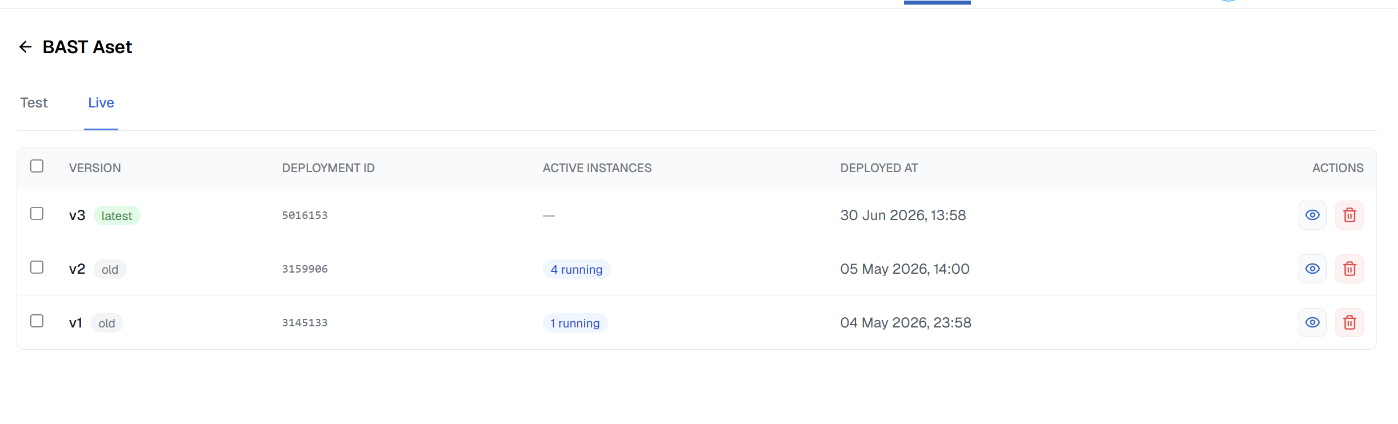Click the 'latest' tag on v3
This screenshot has height=424, width=1398.
click(117, 215)
